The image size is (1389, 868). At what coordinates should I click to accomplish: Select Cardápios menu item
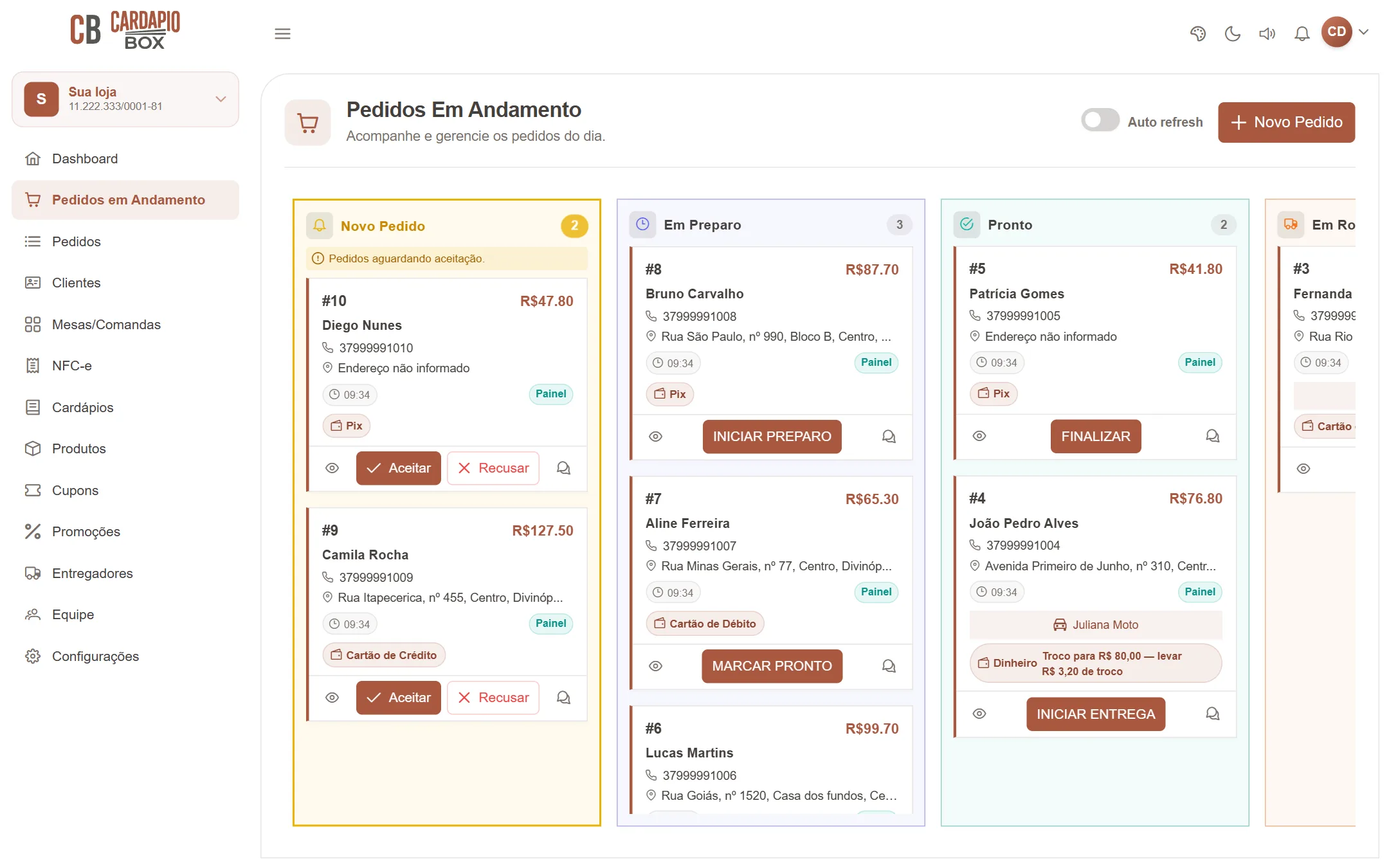coord(125,408)
